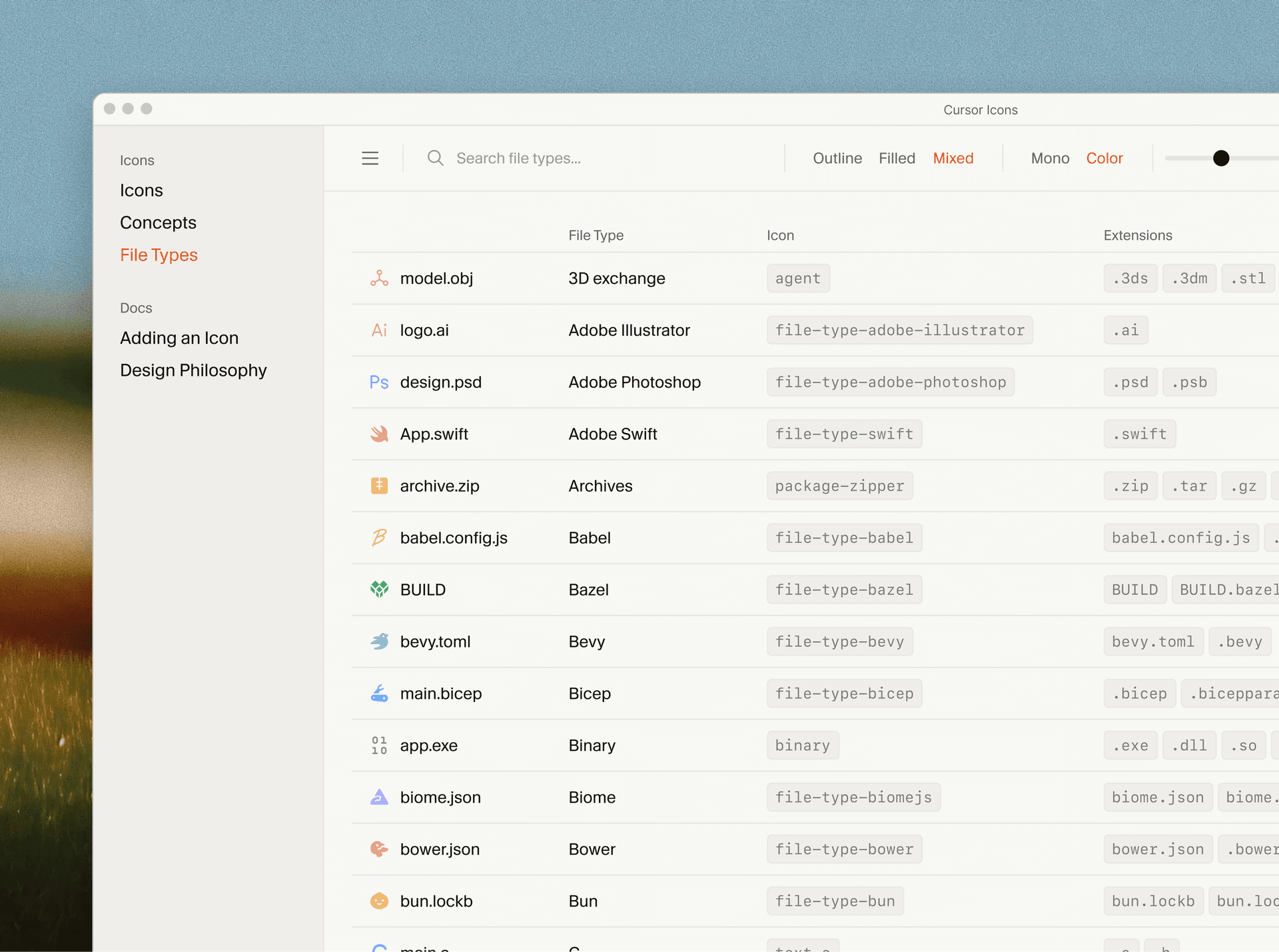Screen dimensions: 1279x952
Task: Click the .zip extension chip
Action: pyautogui.click(x=1130, y=486)
